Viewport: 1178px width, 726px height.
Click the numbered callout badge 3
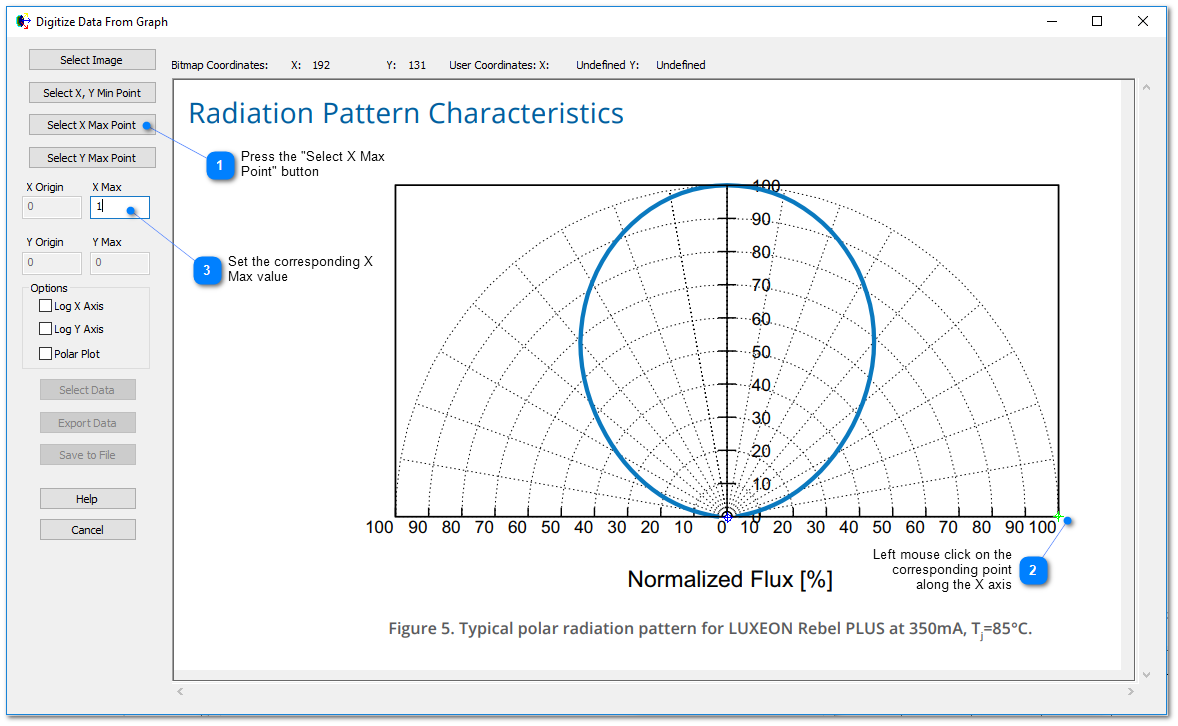tap(207, 270)
